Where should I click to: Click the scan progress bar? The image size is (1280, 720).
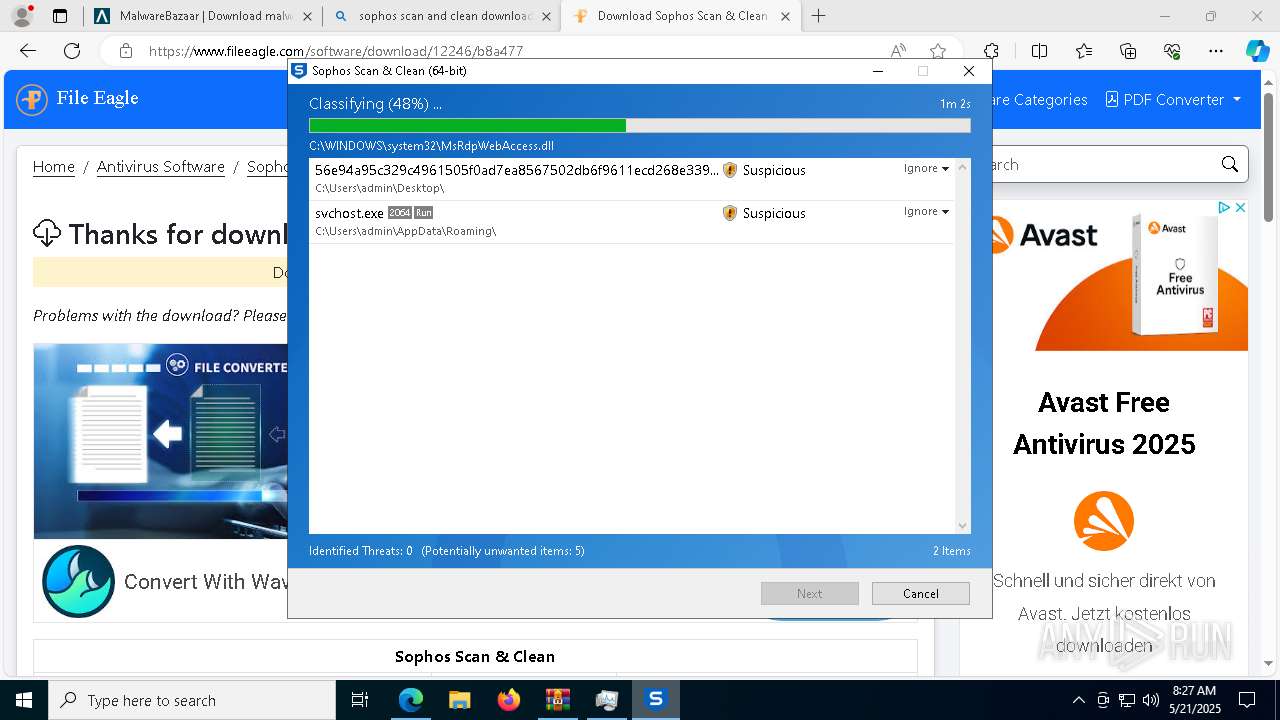(640, 126)
